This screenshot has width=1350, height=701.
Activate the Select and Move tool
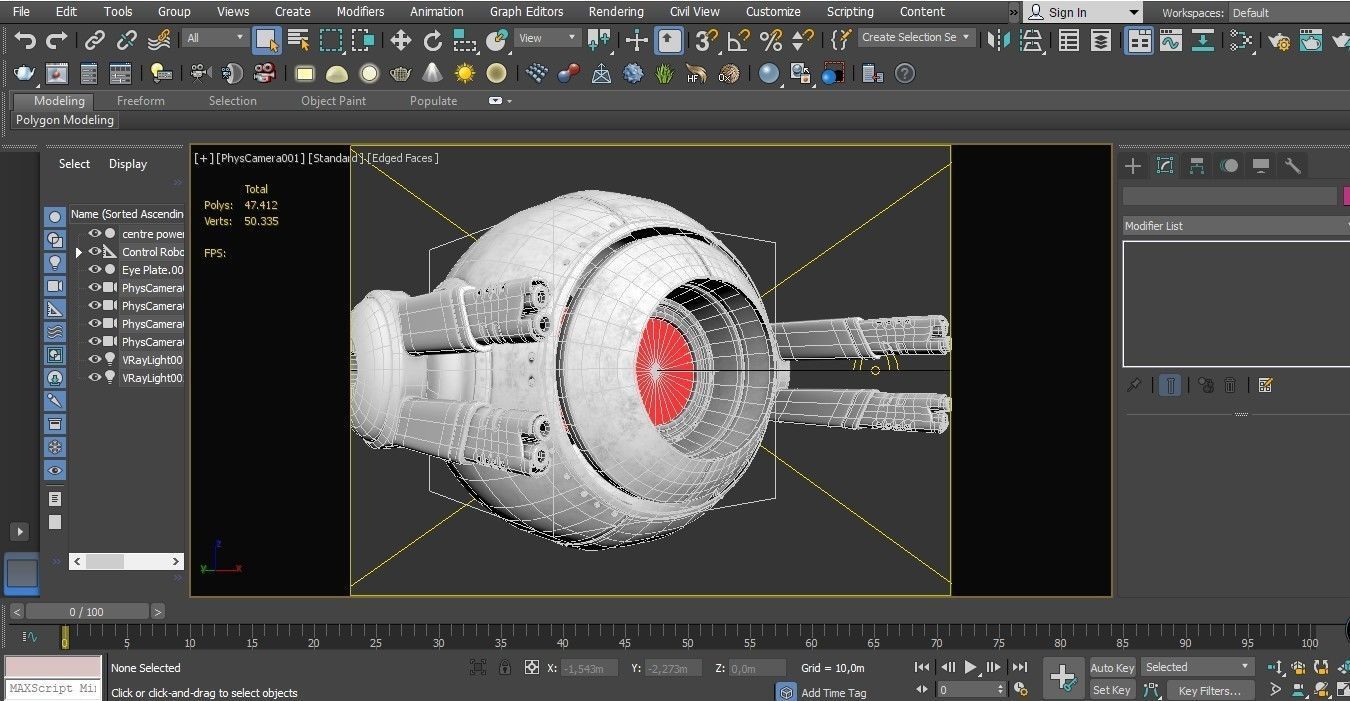(x=401, y=40)
